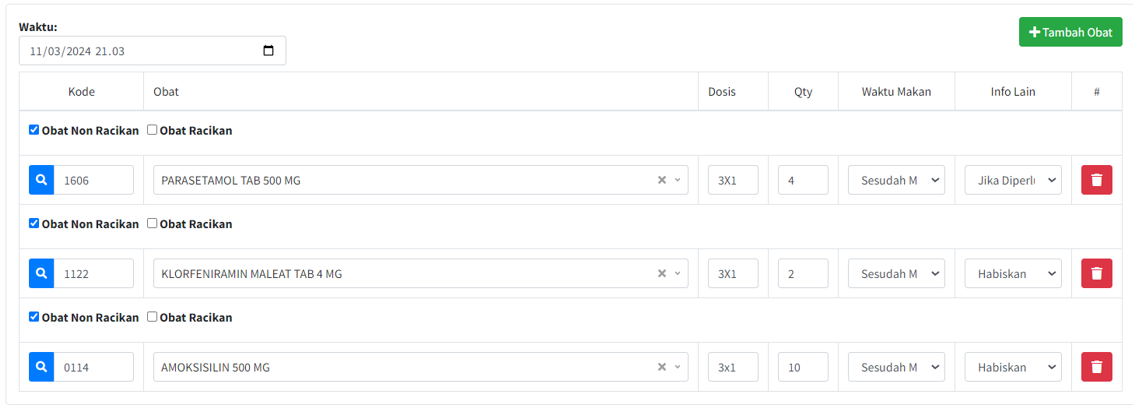Screen dimensions: 1133x409
Task: Click the Dosis field for Klorfeniramin row
Action: click(732, 274)
